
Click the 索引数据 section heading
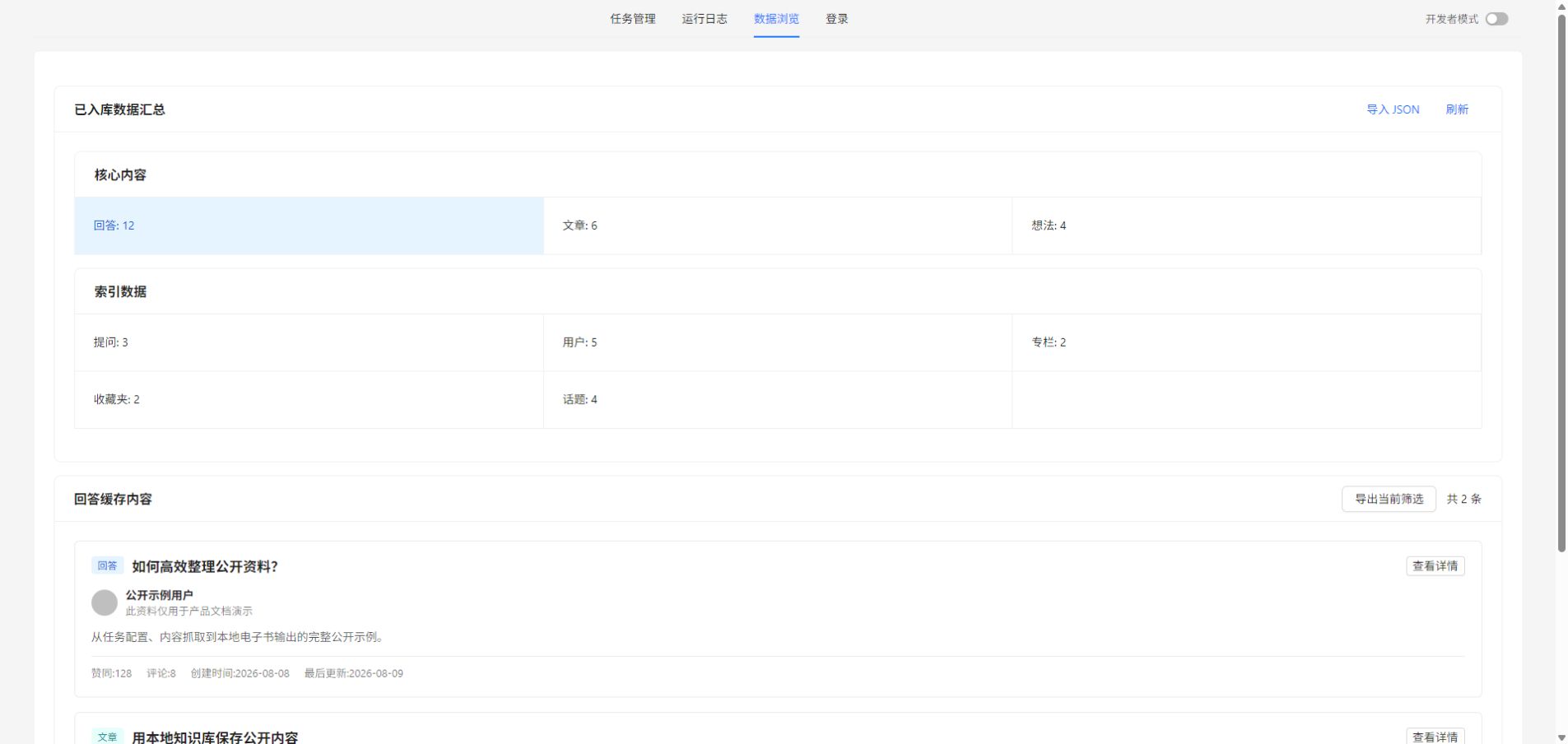120,291
